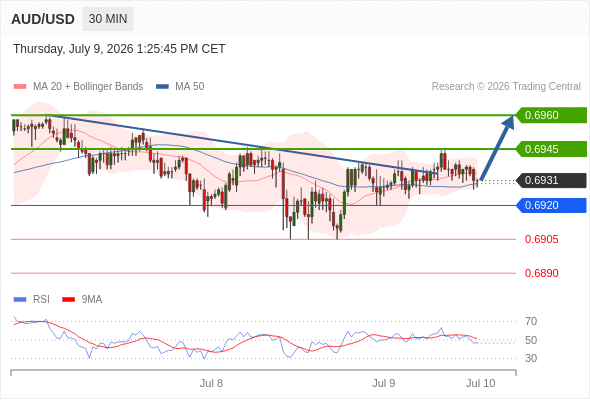This screenshot has width=590, height=400.
Task: Click the MA 50 legend swatch
Action: click(163, 87)
